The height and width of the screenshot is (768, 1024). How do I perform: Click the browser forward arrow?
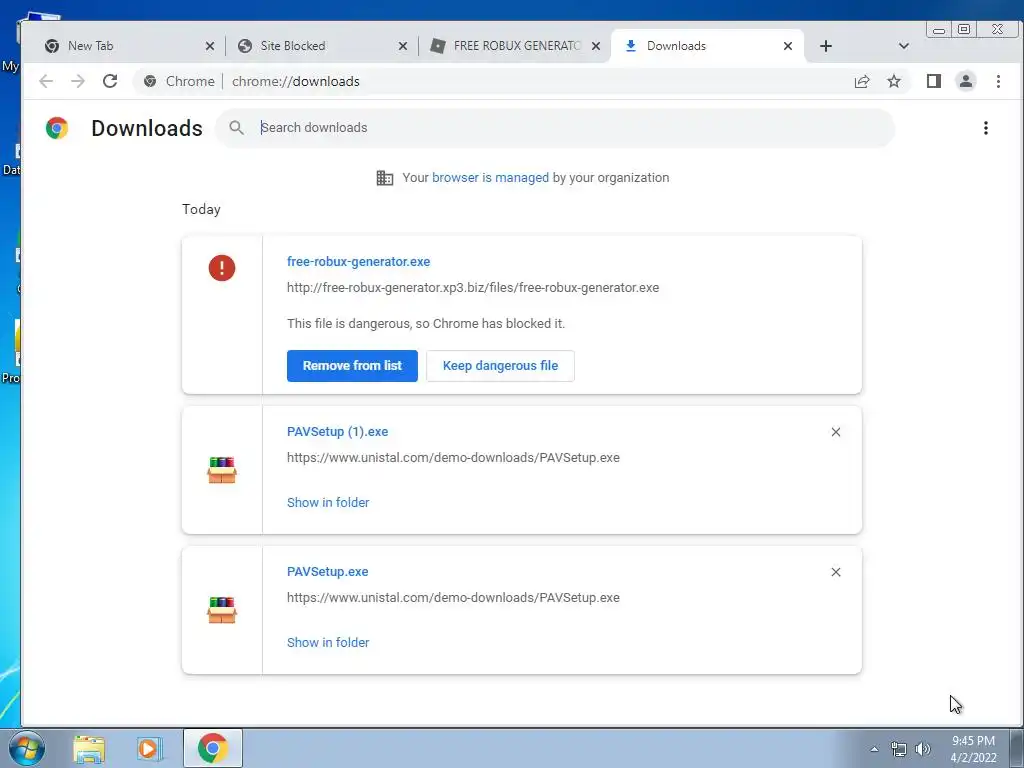coord(78,81)
